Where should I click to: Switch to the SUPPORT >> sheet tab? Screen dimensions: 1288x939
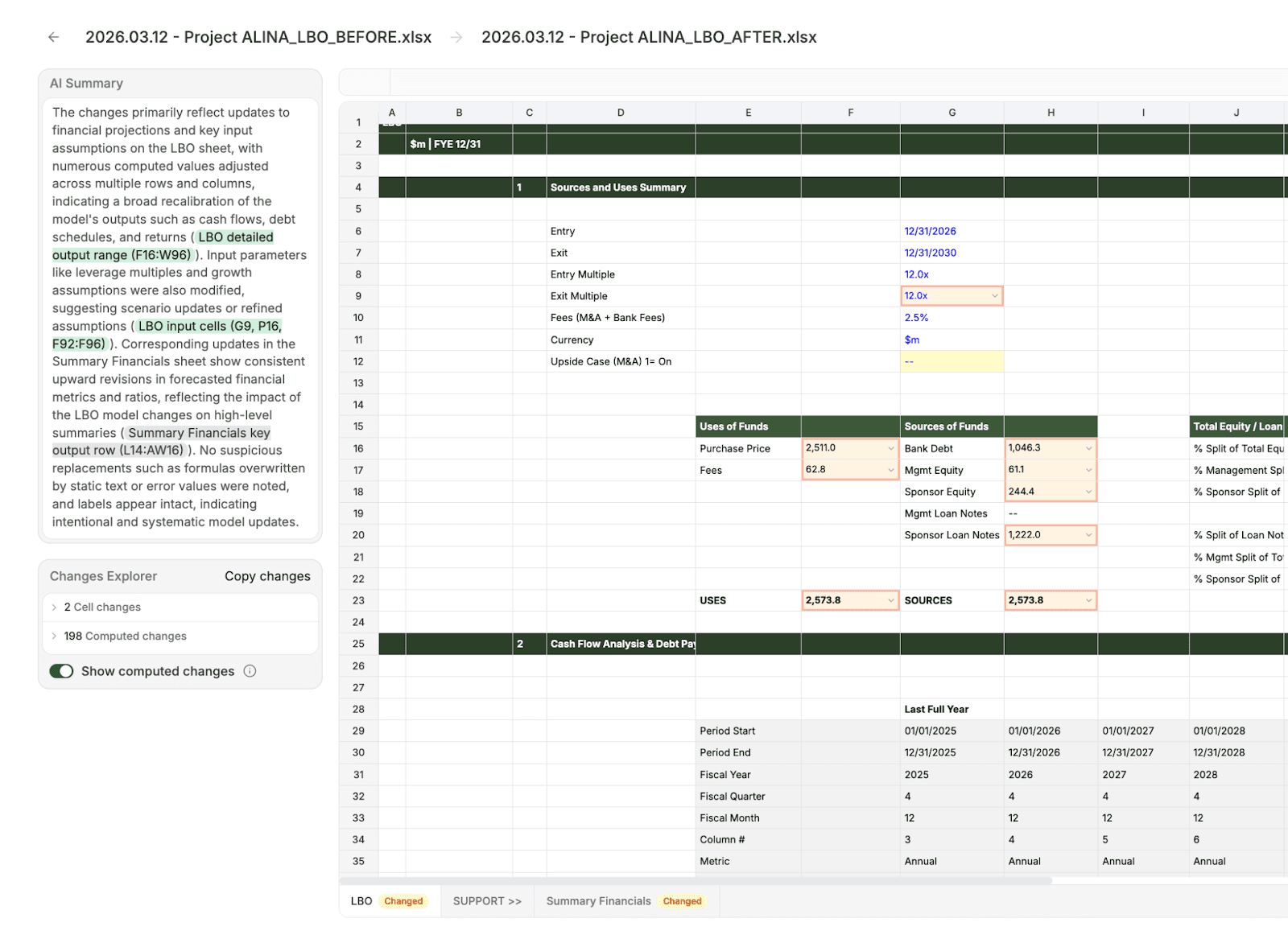(487, 901)
